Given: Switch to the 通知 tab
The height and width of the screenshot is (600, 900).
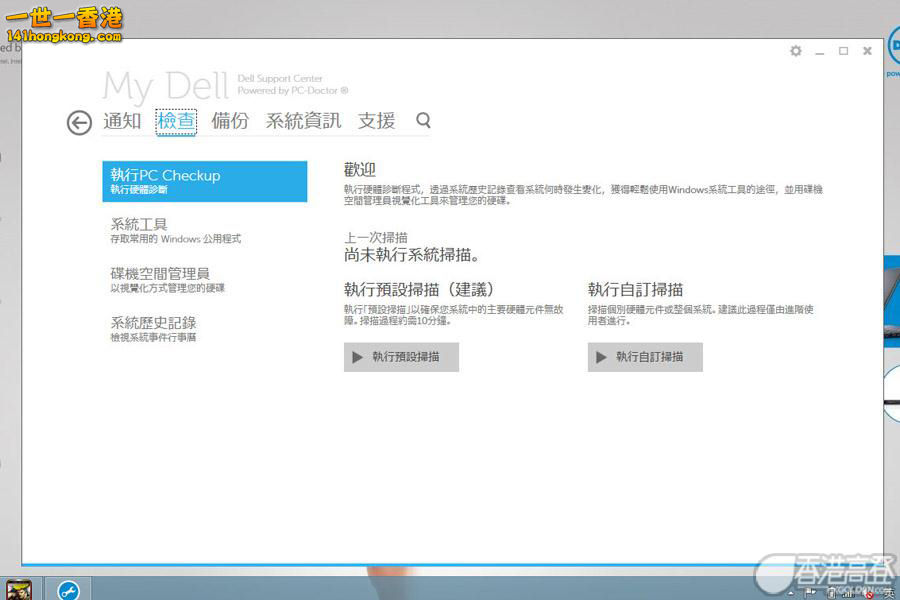Looking at the screenshot, I should 122,121.
